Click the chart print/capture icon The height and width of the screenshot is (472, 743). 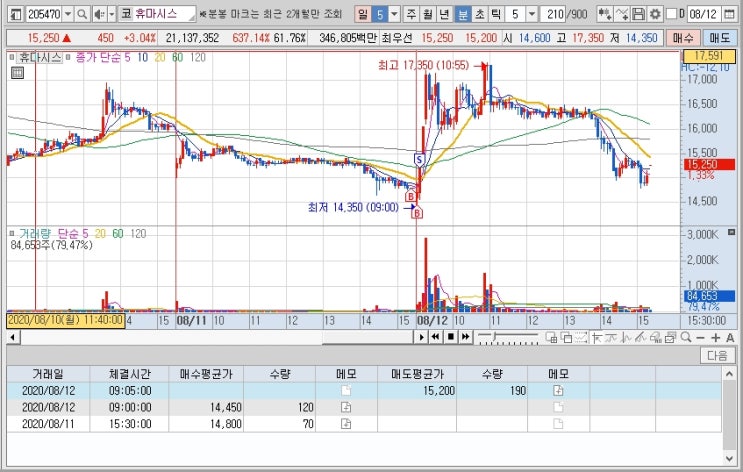(670, 337)
